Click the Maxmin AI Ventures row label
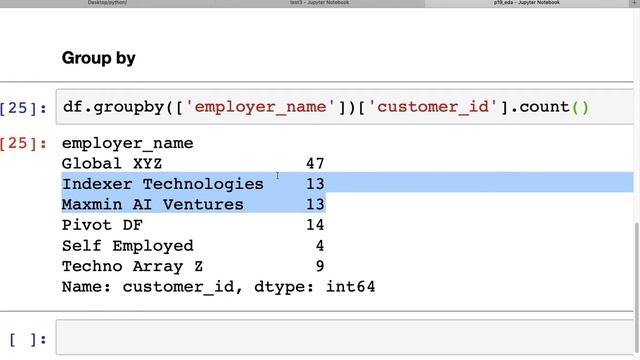Screen dimensions: 640x360 pyautogui.click(x=153, y=204)
